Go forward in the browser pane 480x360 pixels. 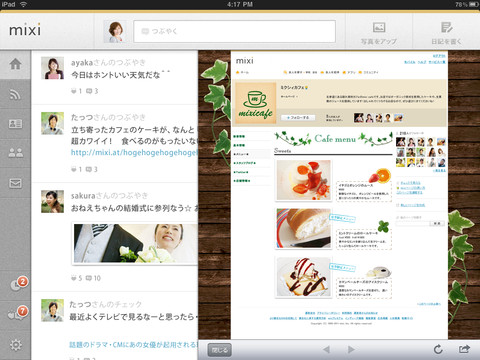point(351,349)
